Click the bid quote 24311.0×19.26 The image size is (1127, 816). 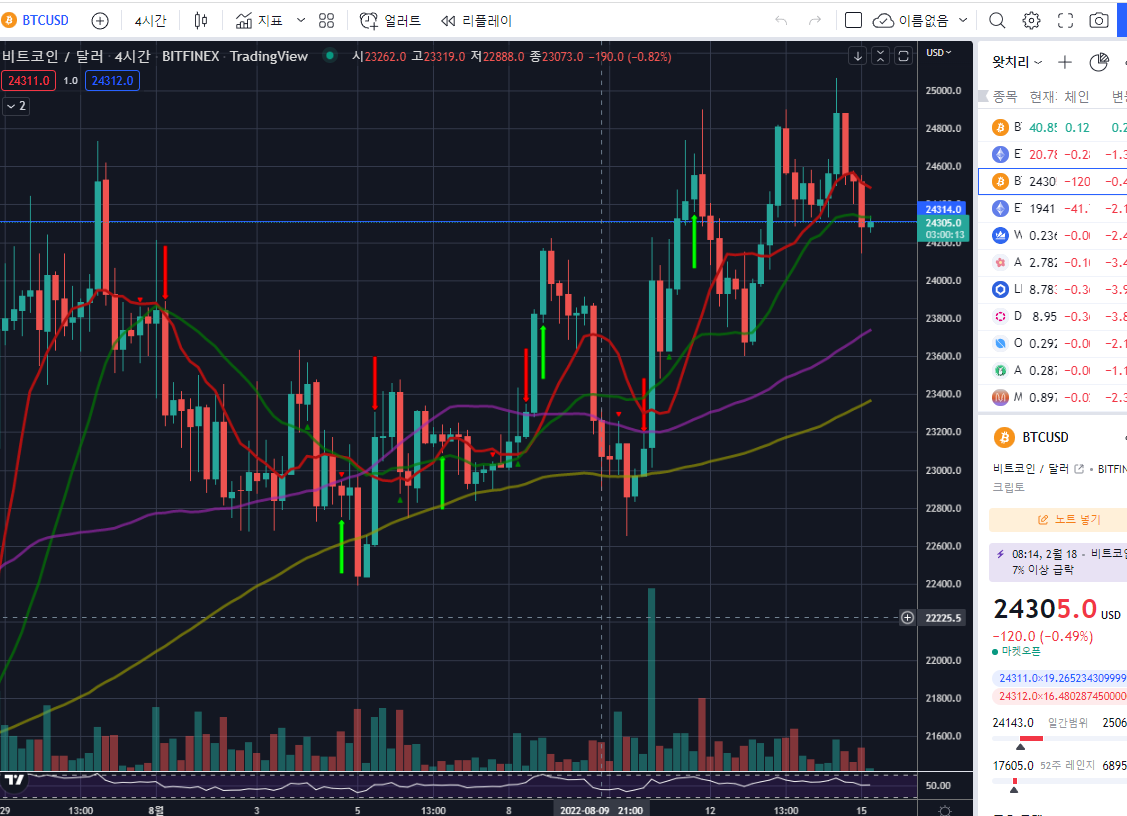(x=1059, y=678)
